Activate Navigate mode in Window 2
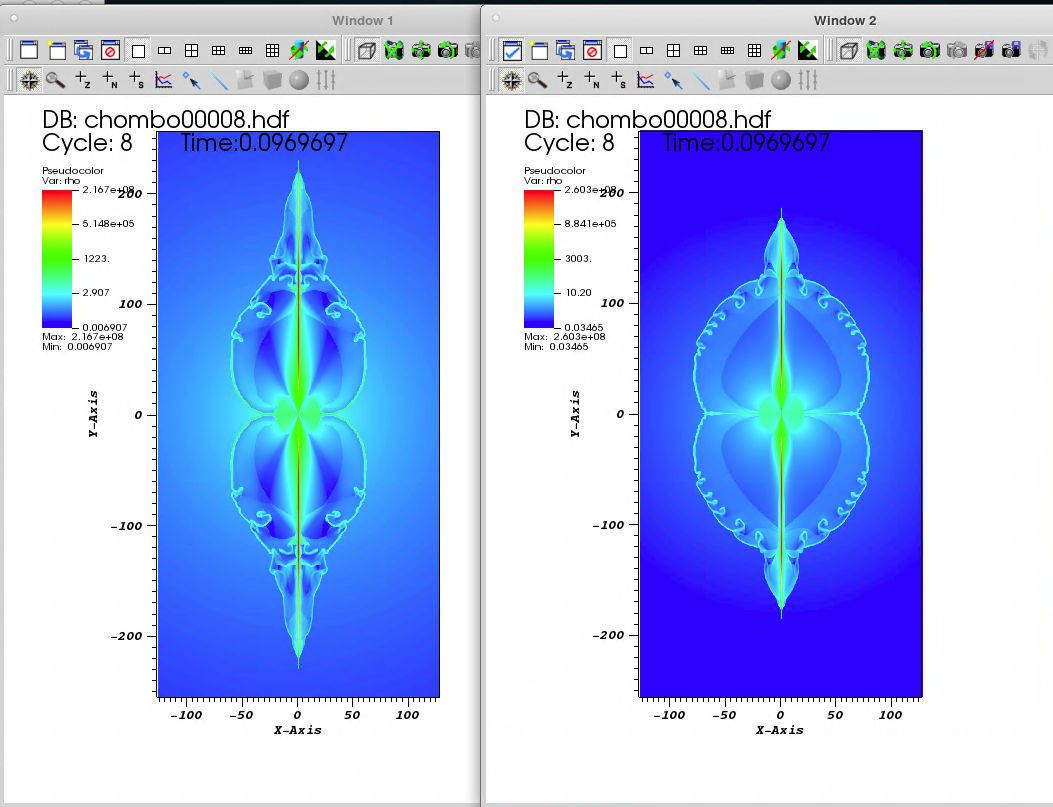This screenshot has height=807, width=1053. [x=512, y=81]
